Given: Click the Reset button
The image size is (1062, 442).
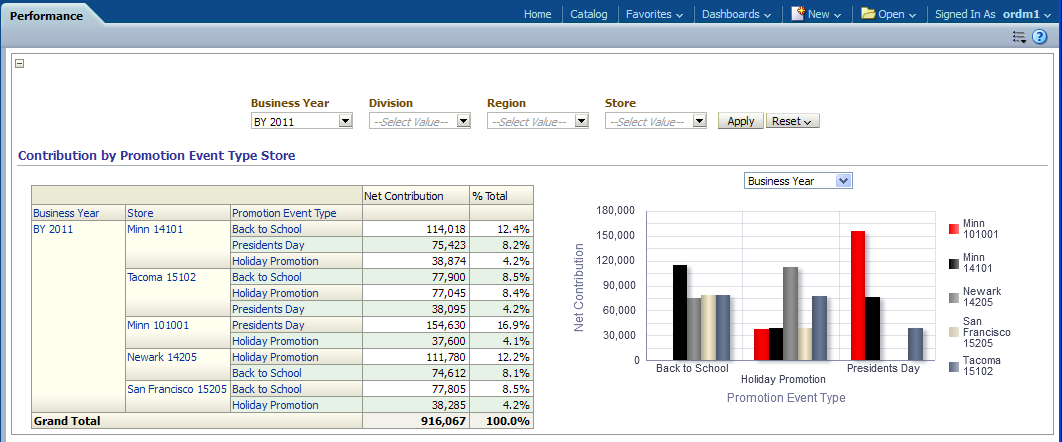Looking at the screenshot, I should coord(792,121).
